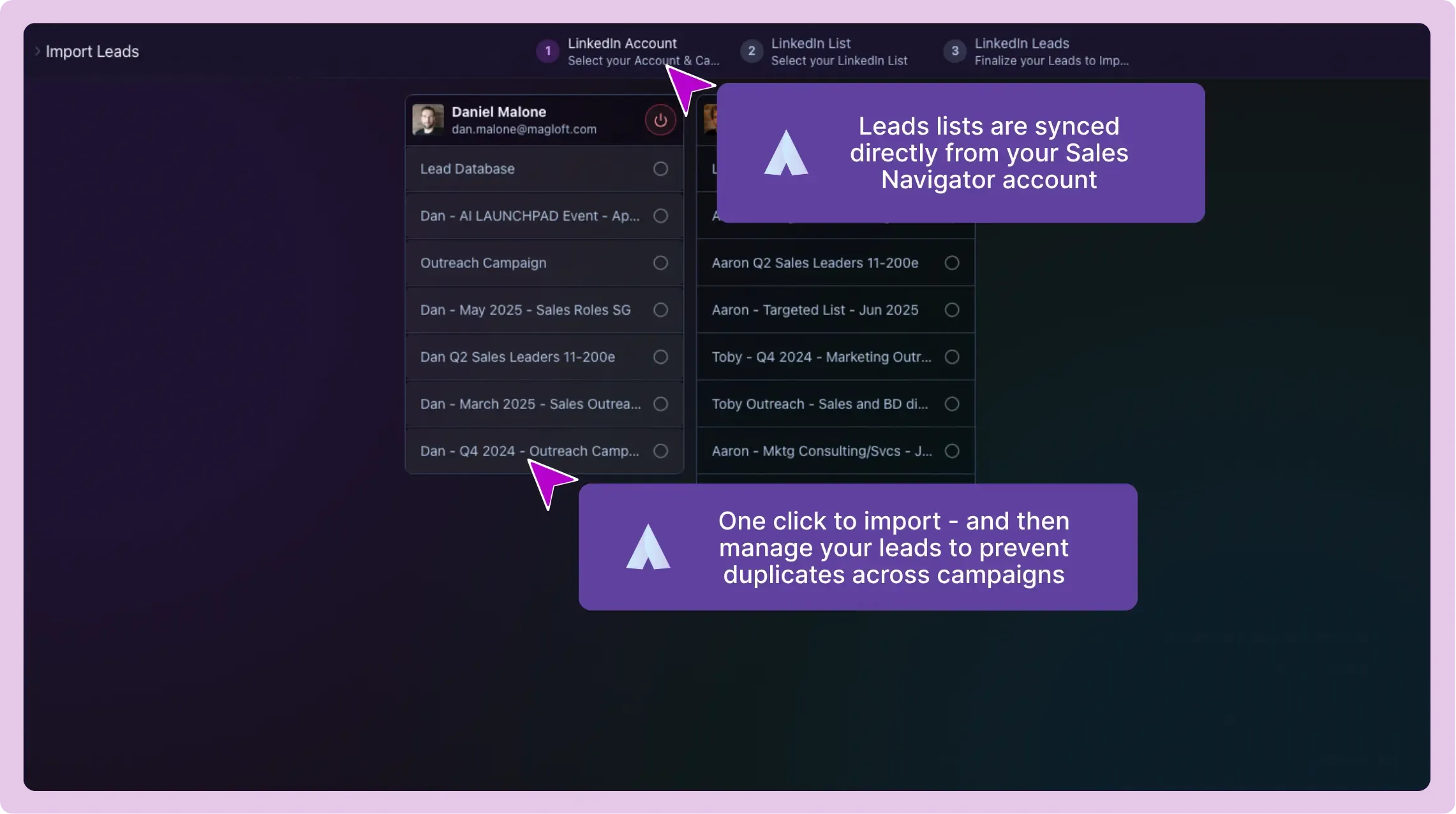Screen dimensions: 1456x814
Task: Select Toby - Q4 2024 Marketing Outreach radio
Action: [x=951, y=357]
